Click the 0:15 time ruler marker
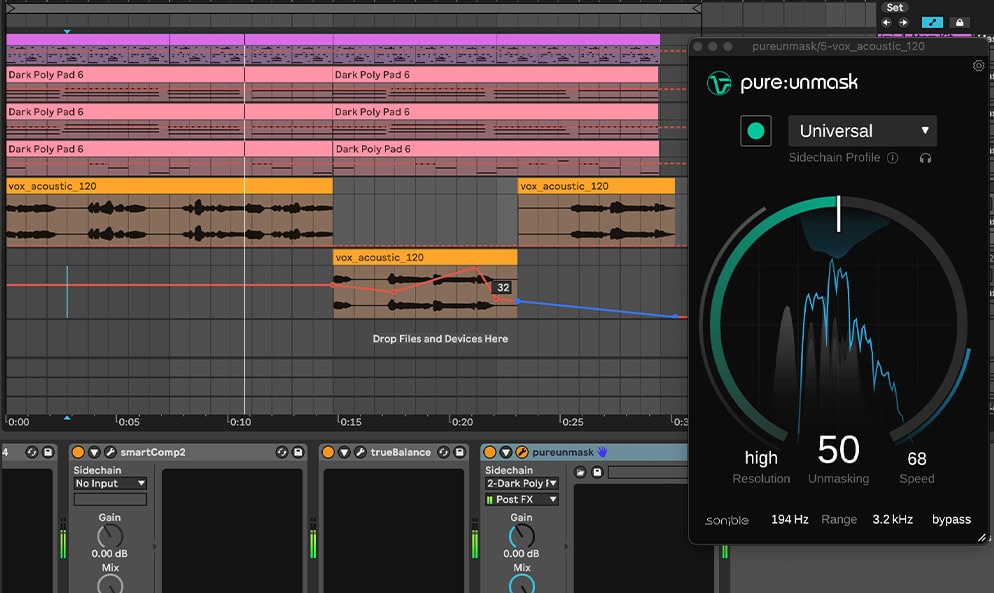The width and height of the screenshot is (994, 593). (350, 422)
